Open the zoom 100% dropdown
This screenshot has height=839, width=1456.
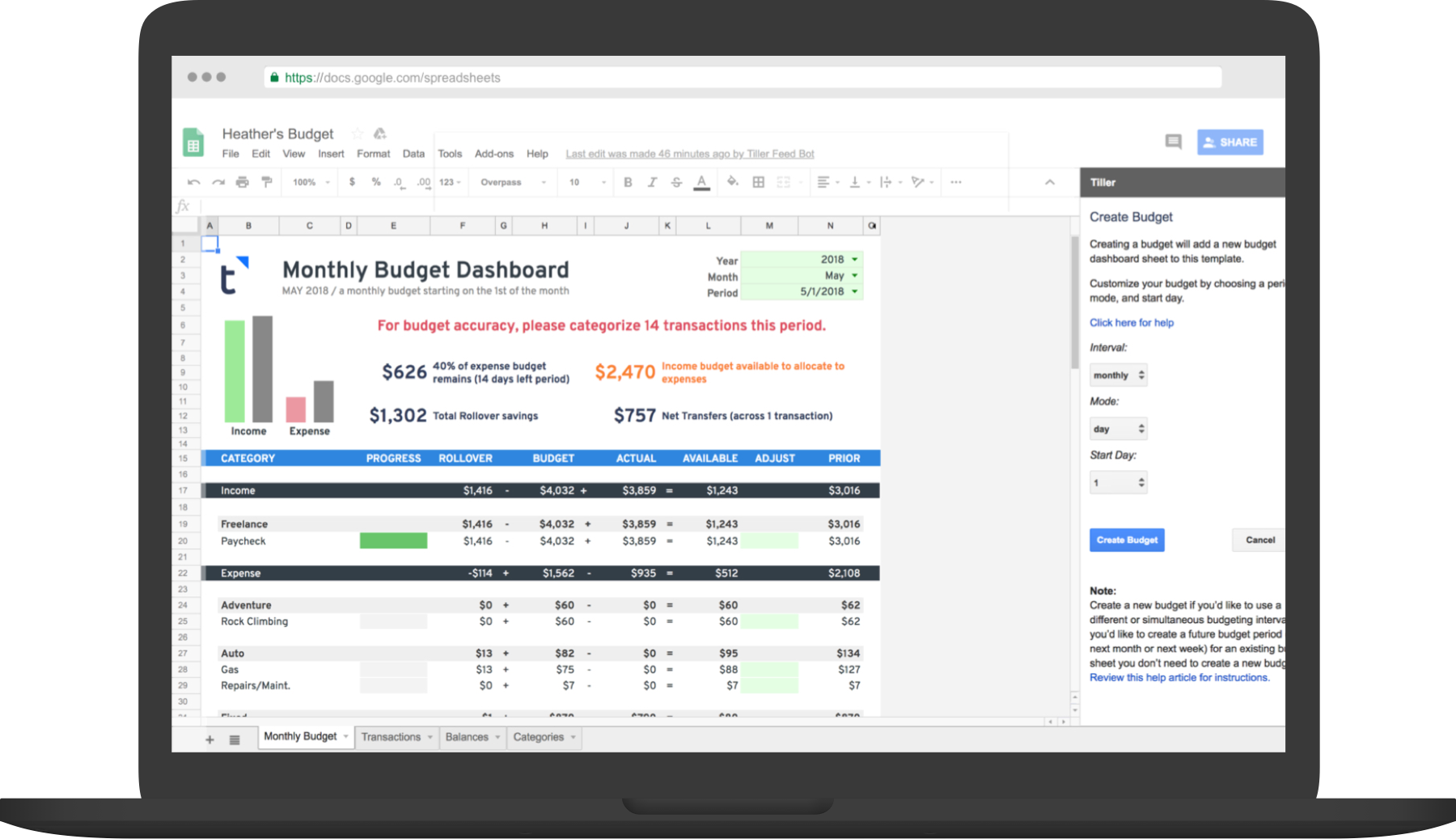pos(311,182)
